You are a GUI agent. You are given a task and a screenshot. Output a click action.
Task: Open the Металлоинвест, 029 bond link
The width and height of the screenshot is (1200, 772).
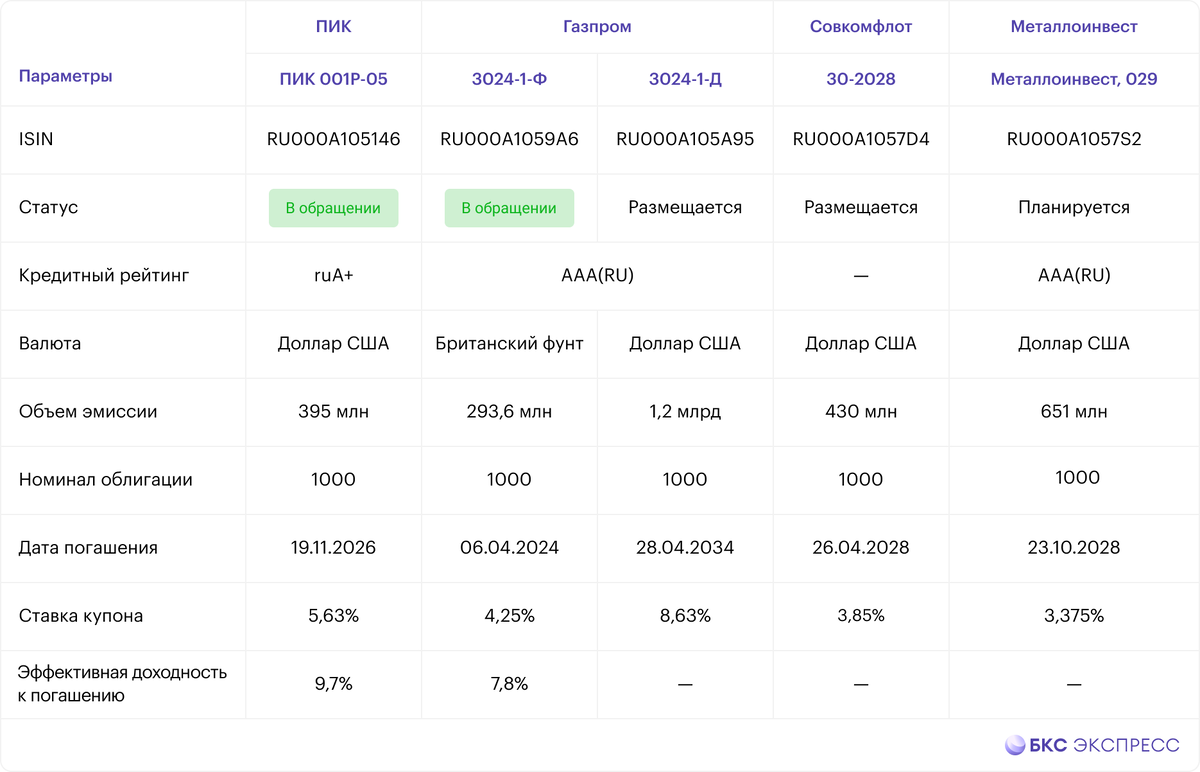(1074, 79)
